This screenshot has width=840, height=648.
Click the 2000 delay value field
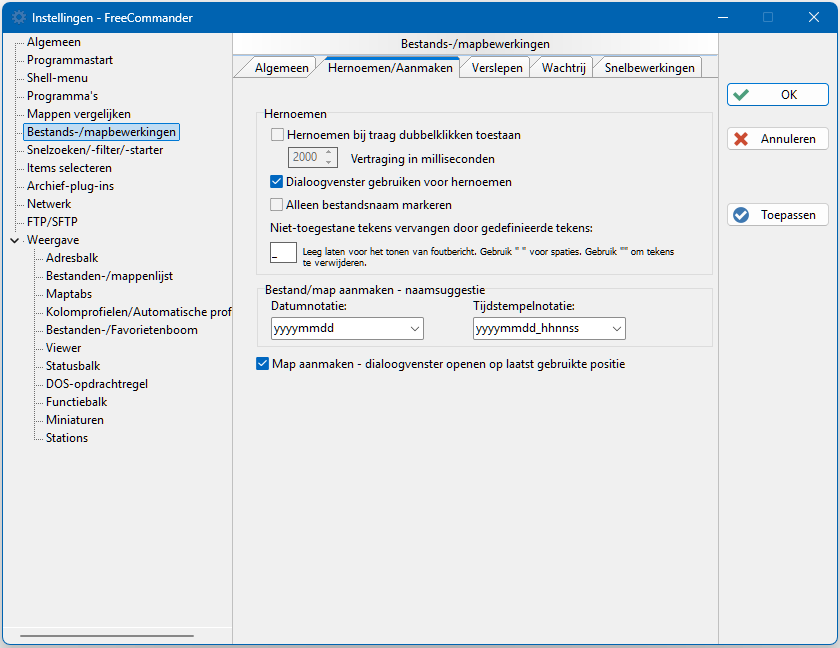pyautogui.click(x=306, y=157)
